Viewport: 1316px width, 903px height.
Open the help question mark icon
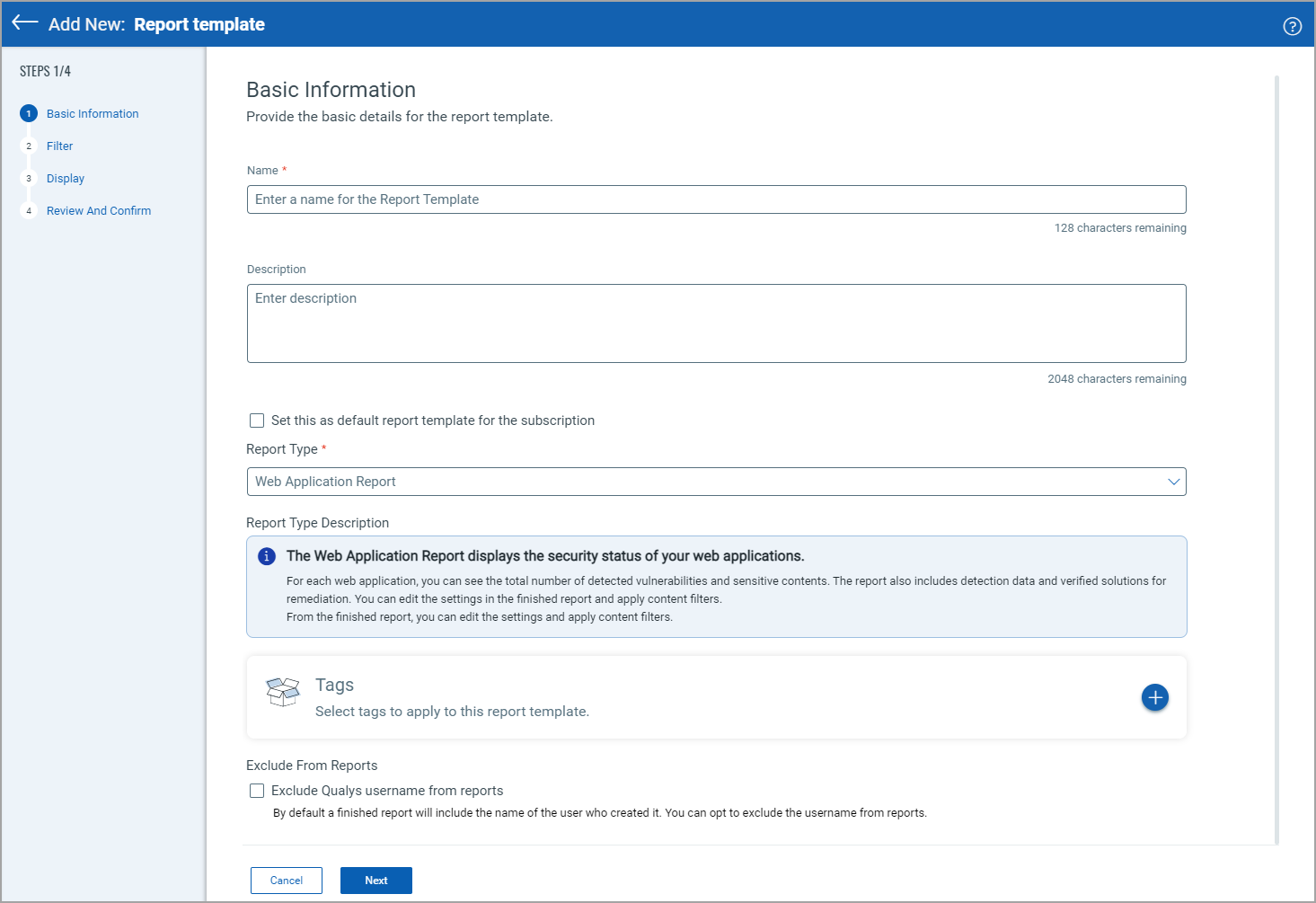(x=1292, y=26)
